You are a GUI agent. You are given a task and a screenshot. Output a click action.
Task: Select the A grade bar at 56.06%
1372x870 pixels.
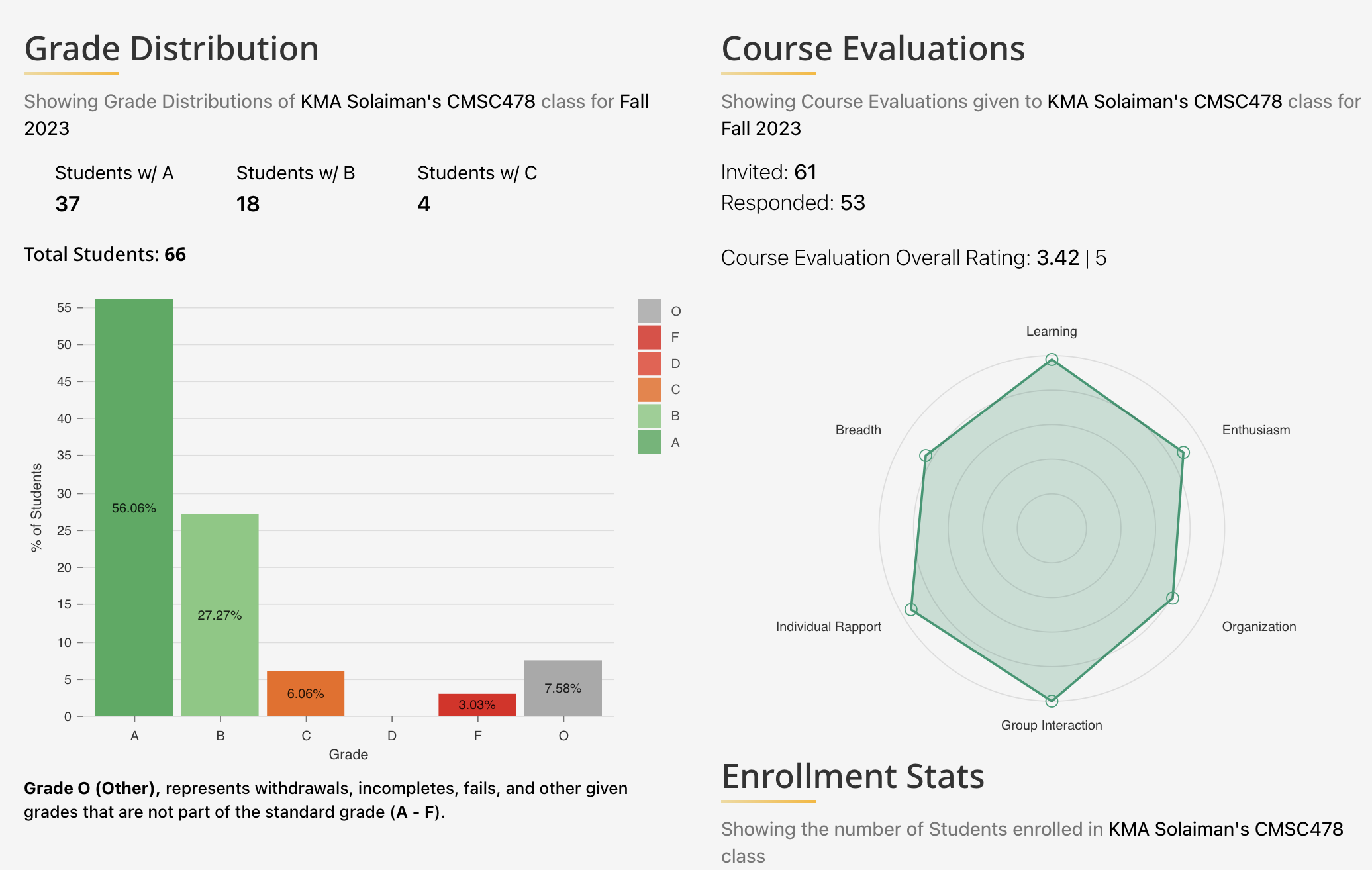[x=134, y=508]
